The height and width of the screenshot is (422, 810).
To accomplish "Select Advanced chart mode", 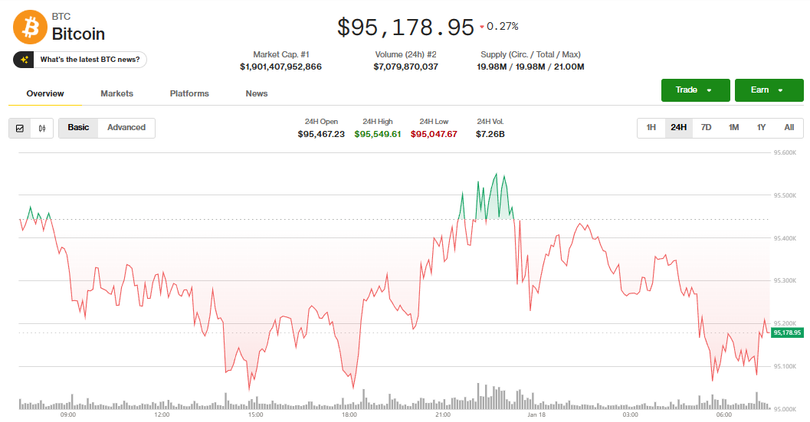I will tap(126, 128).
